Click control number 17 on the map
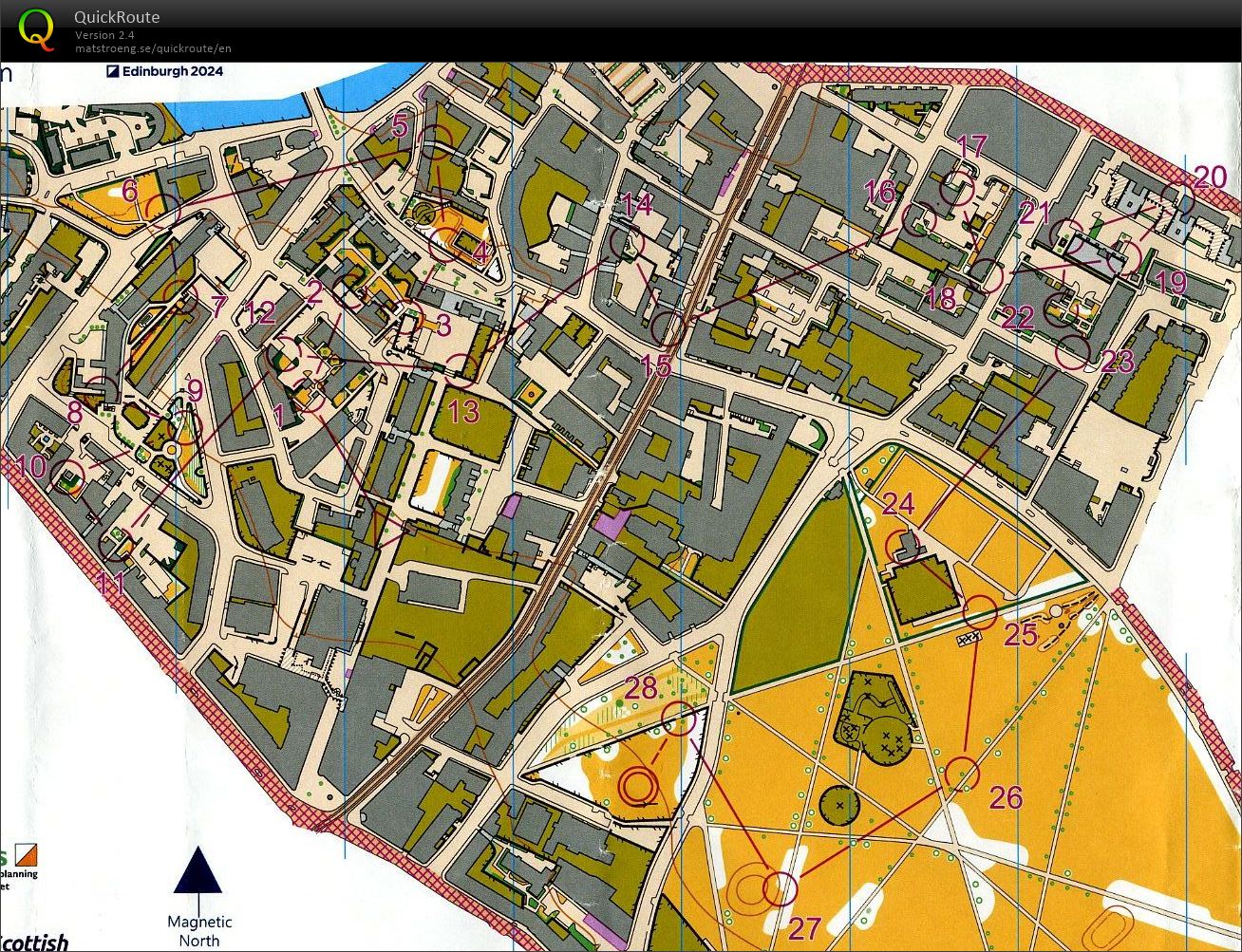 [x=971, y=146]
